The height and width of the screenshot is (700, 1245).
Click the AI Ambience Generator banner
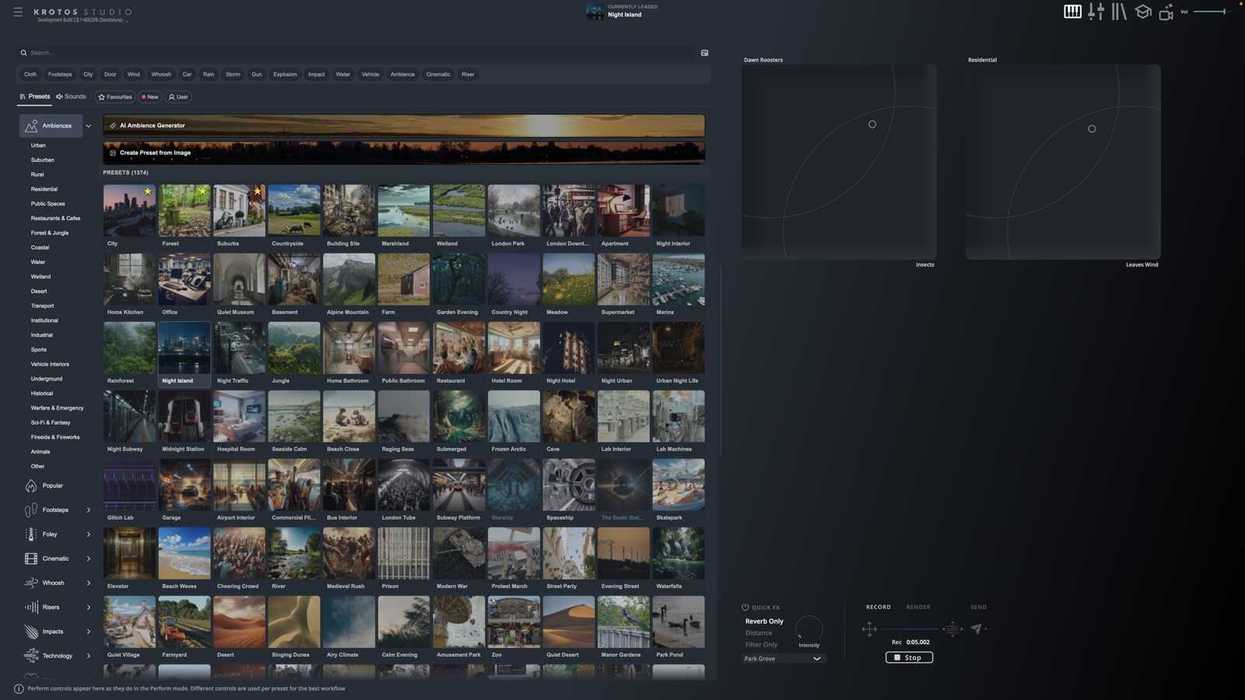pos(404,126)
